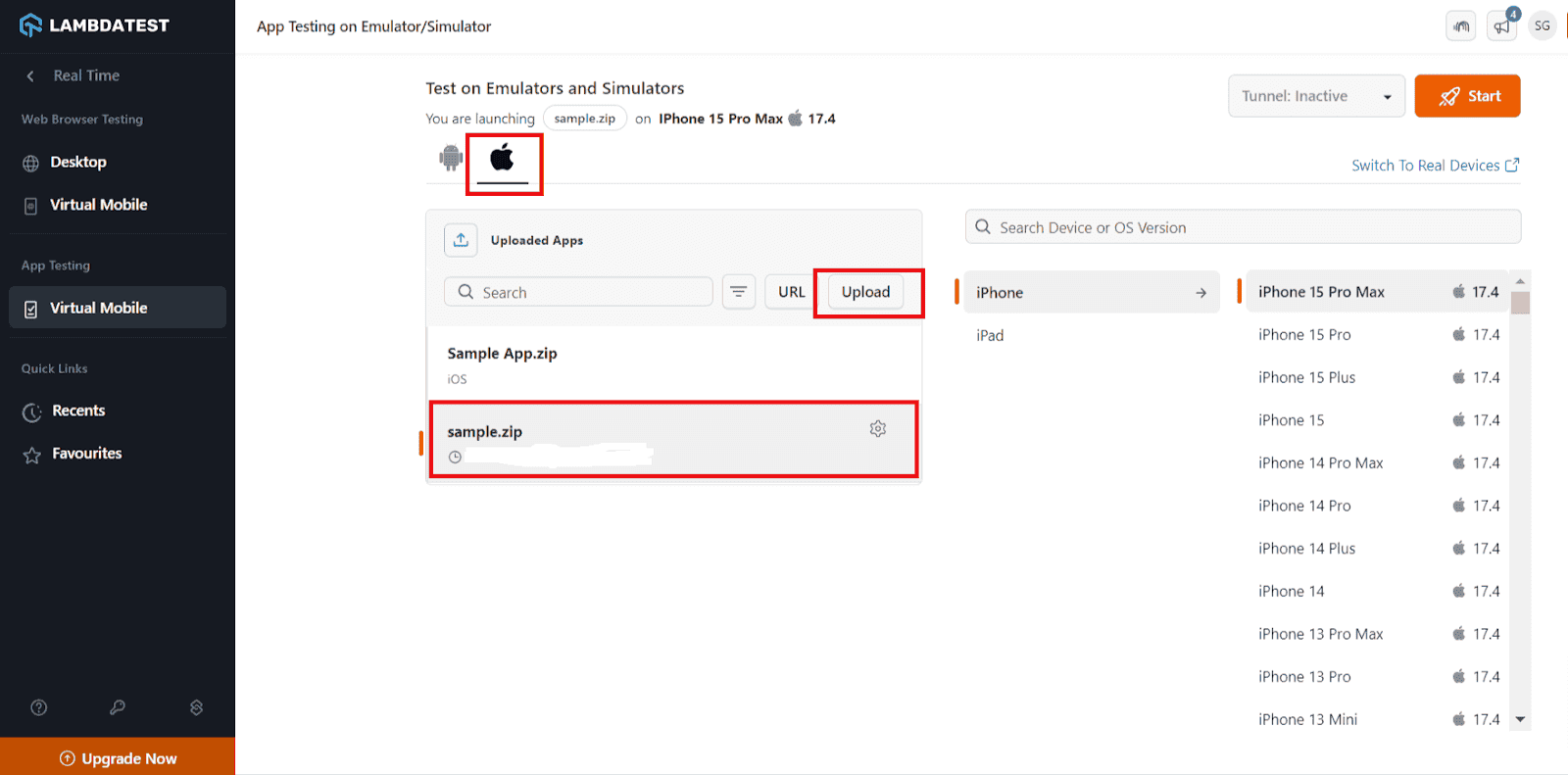Select iPad device category
1568x775 pixels.
[x=990, y=335]
